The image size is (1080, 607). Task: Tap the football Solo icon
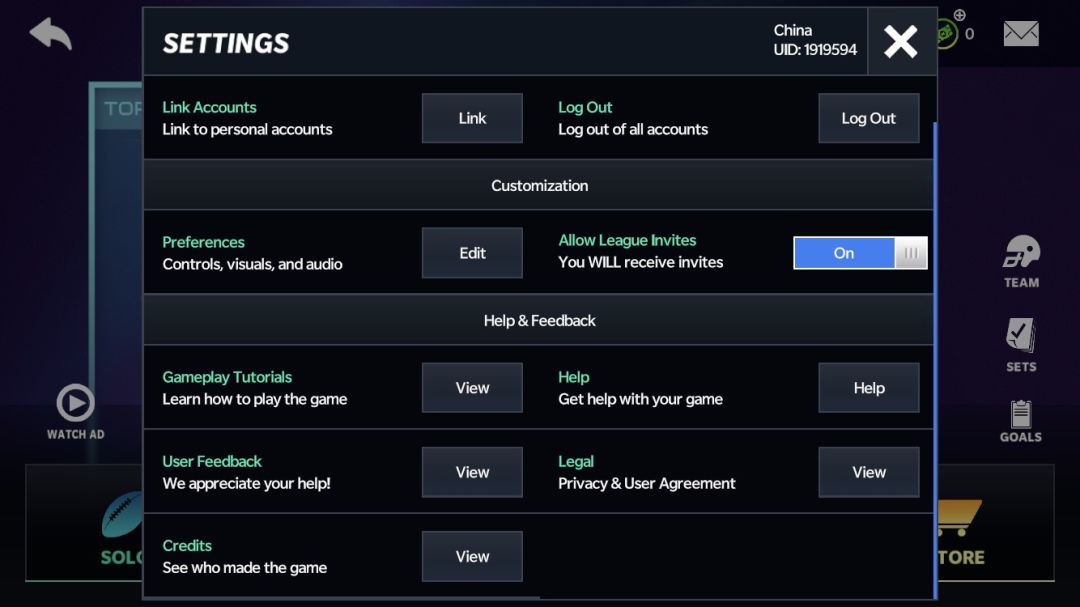tap(122, 517)
